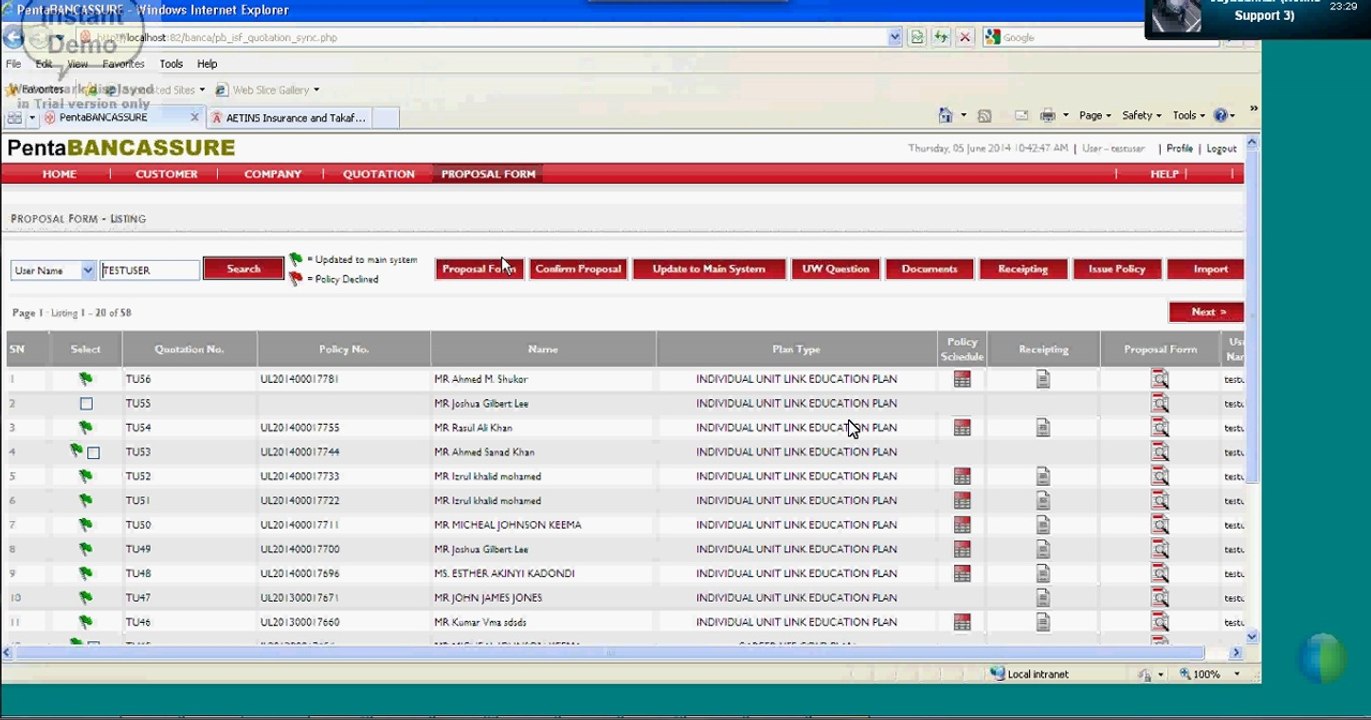Open the browser Help menu
Viewport: 1371px width, 720px height.
207,64
